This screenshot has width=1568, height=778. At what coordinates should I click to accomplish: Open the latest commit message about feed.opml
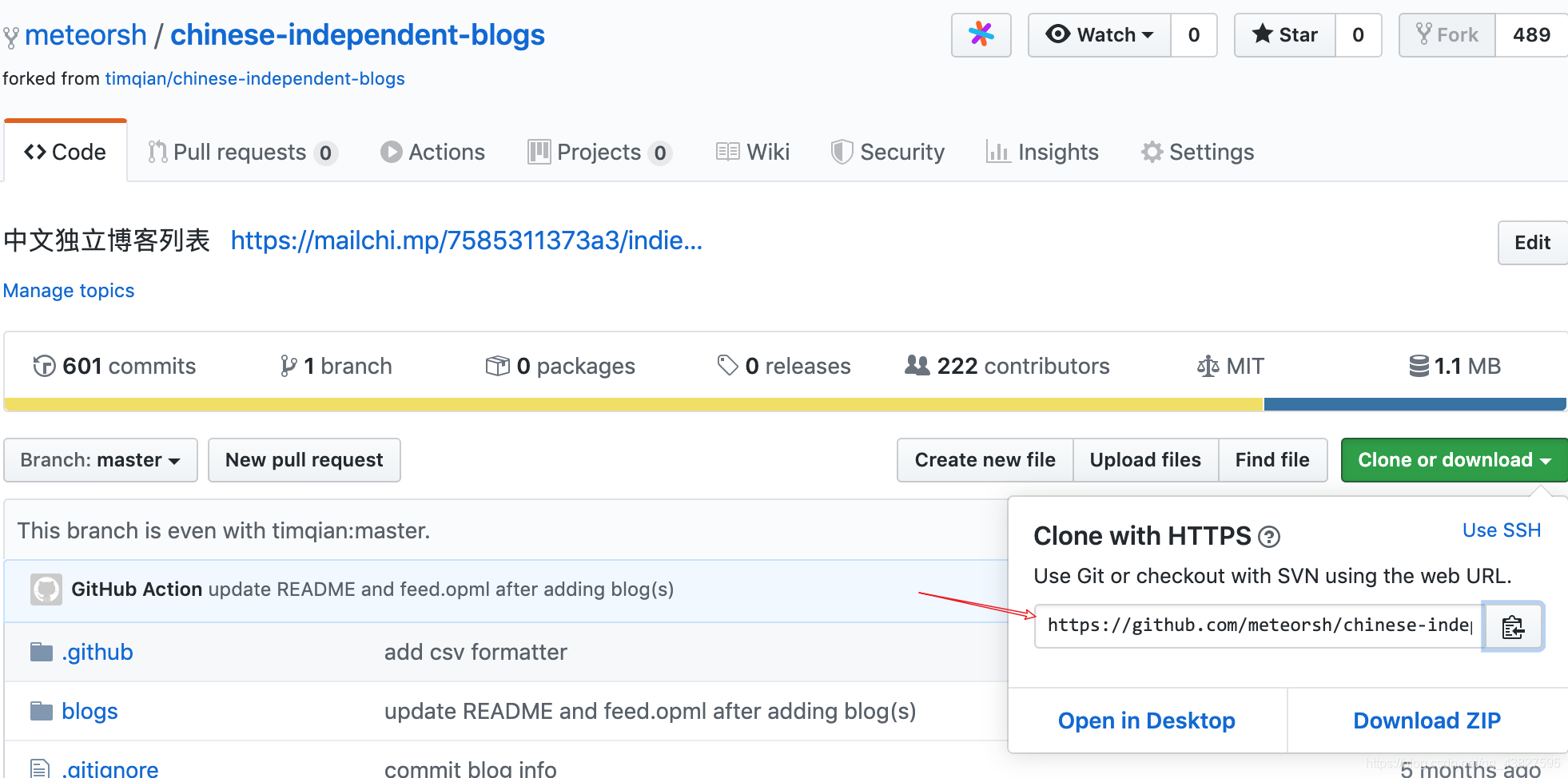(441, 589)
